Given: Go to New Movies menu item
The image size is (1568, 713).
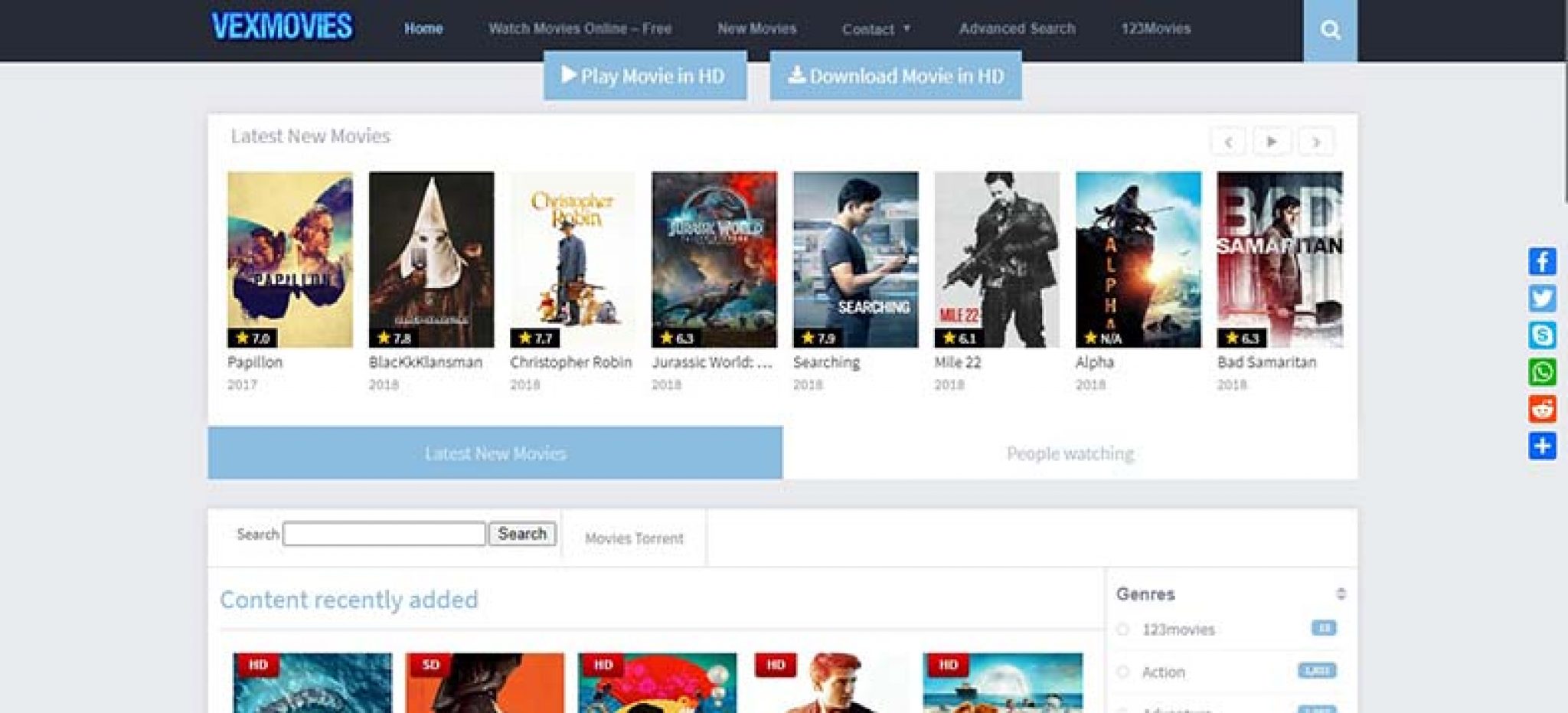Looking at the screenshot, I should pyautogui.click(x=756, y=28).
